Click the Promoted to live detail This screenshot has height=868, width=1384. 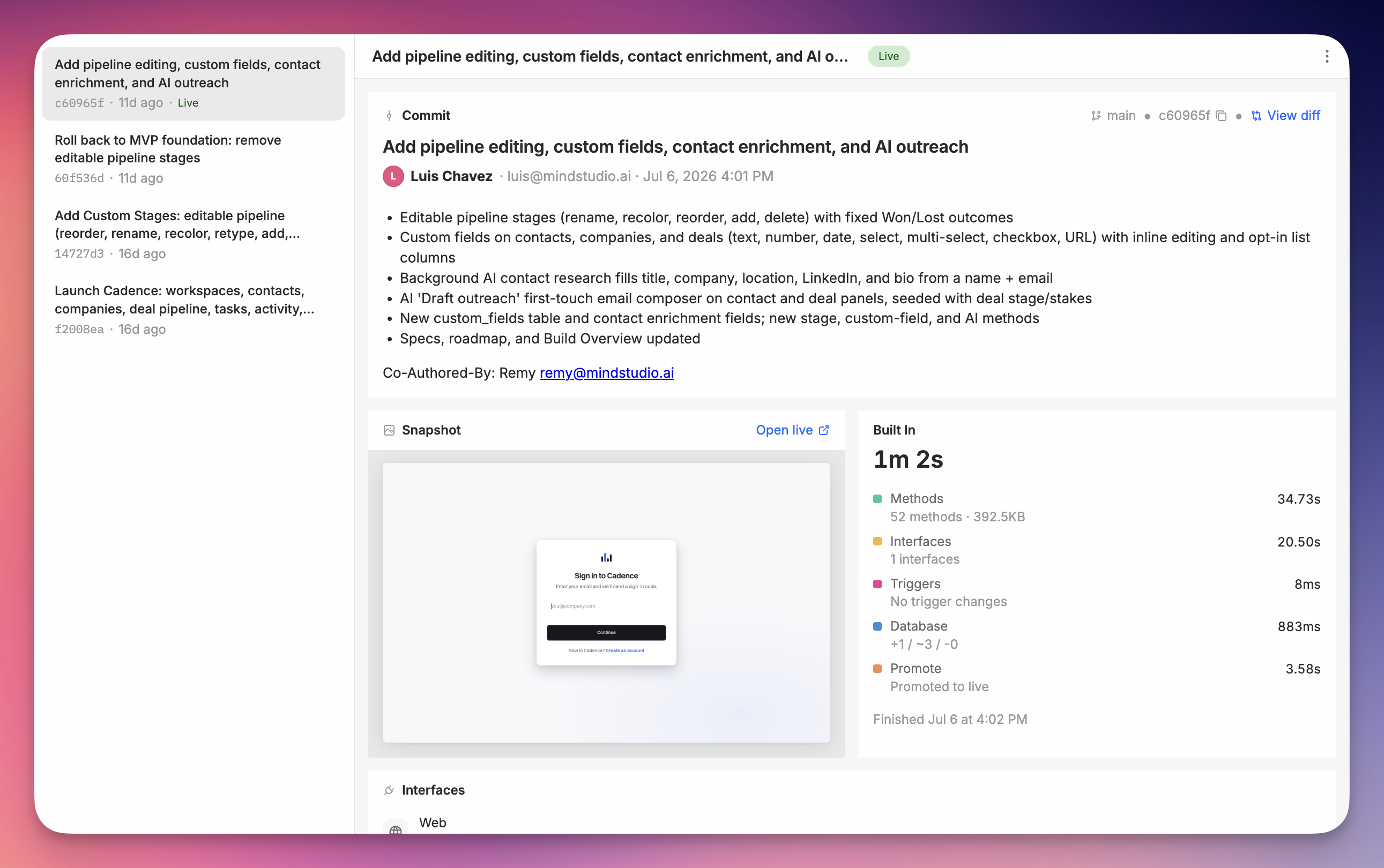click(939, 686)
